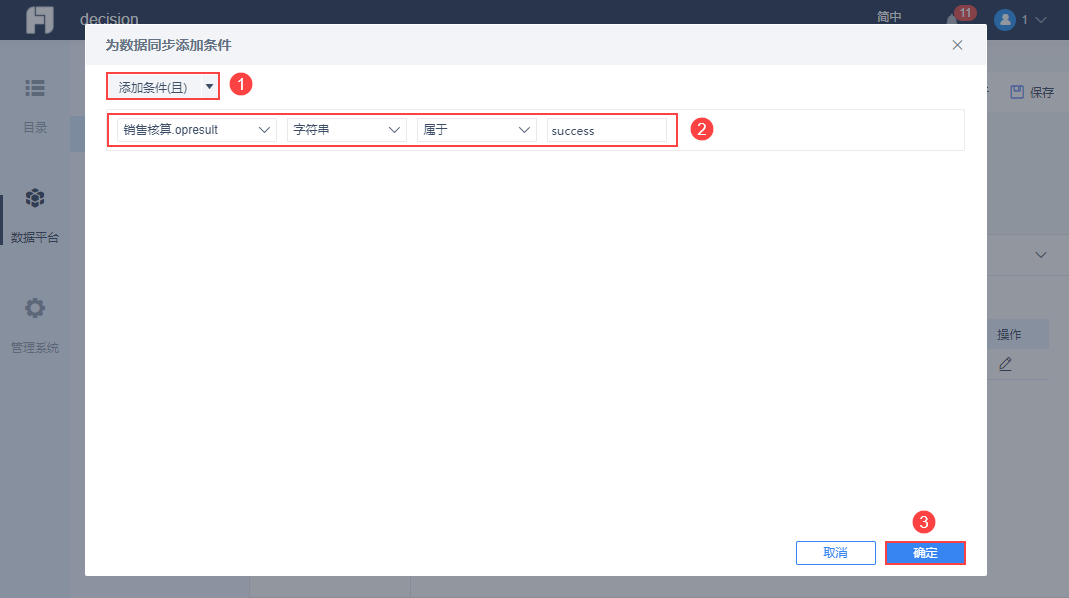This screenshot has width=1069, height=598.
Task: Click the 简中 language switcher
Action: [x=889, y=17]
